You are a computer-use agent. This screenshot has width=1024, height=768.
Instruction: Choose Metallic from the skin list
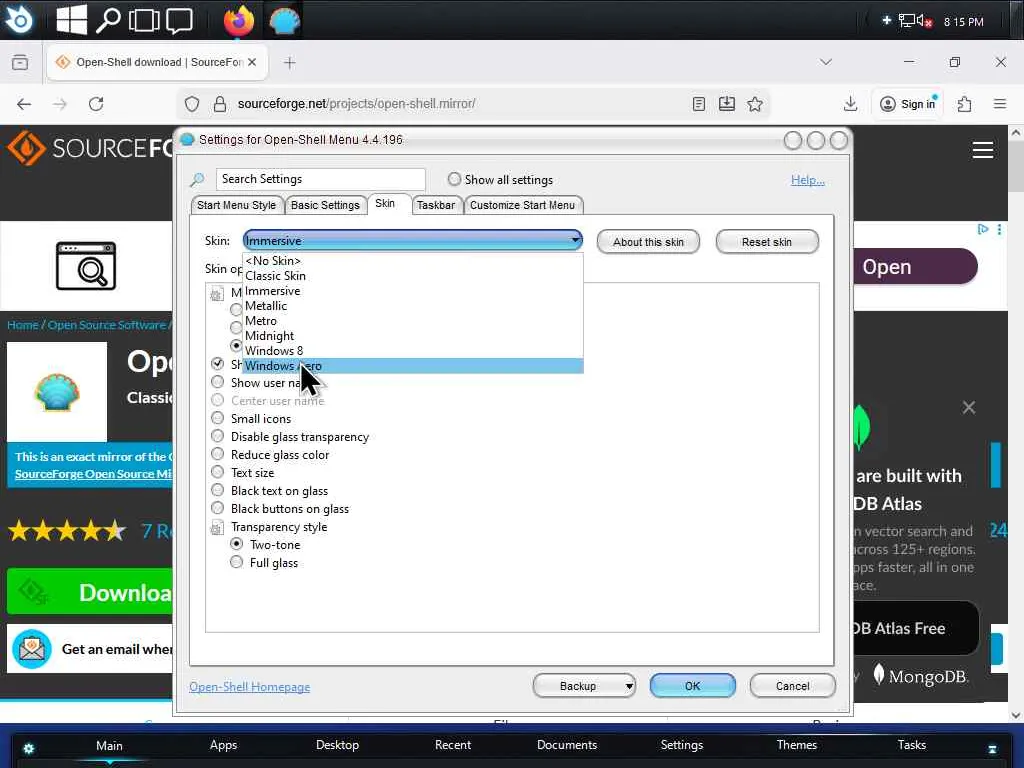[412, 306]
